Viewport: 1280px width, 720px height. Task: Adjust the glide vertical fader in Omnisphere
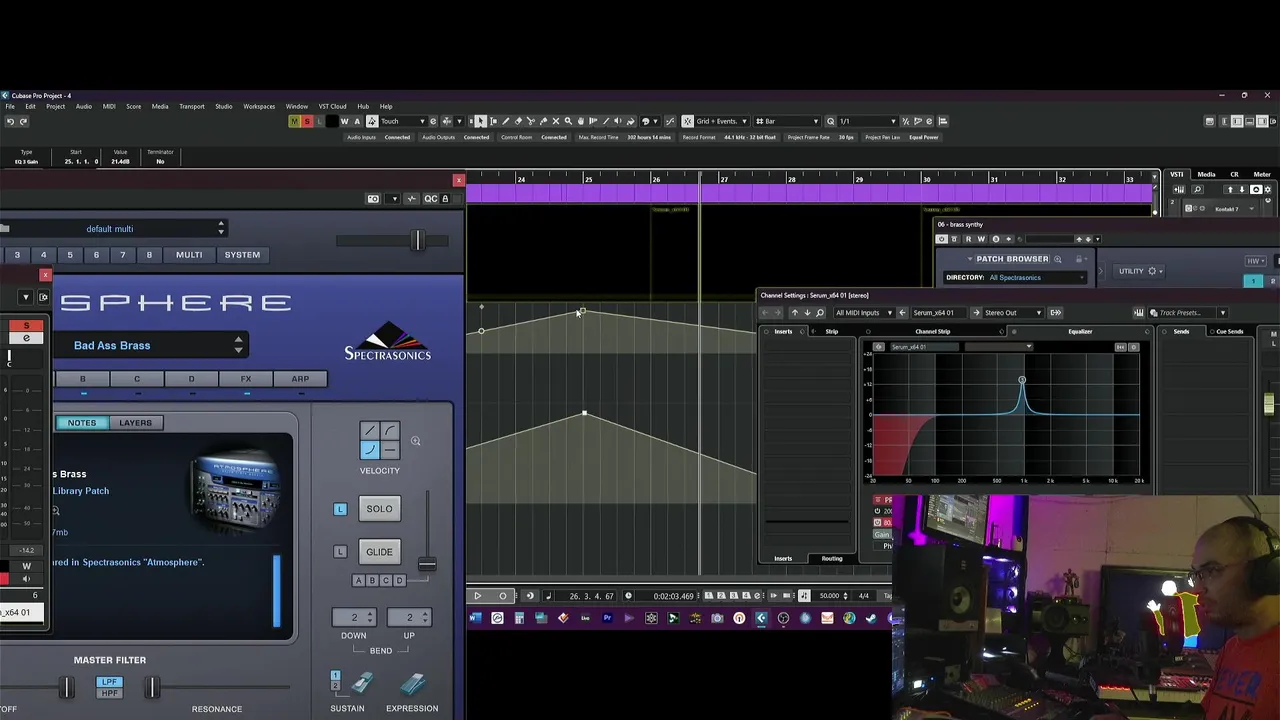coord(427,565)
